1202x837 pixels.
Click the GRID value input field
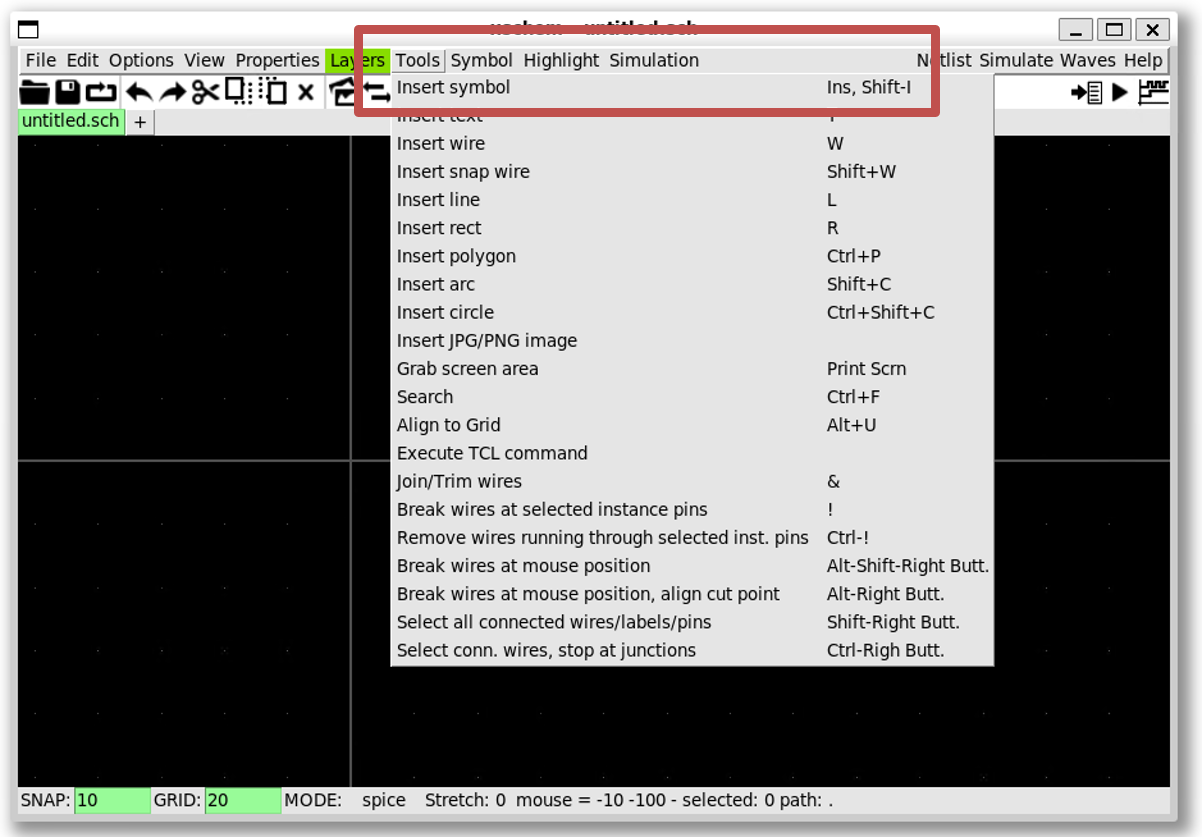click(x=243, y=800)
